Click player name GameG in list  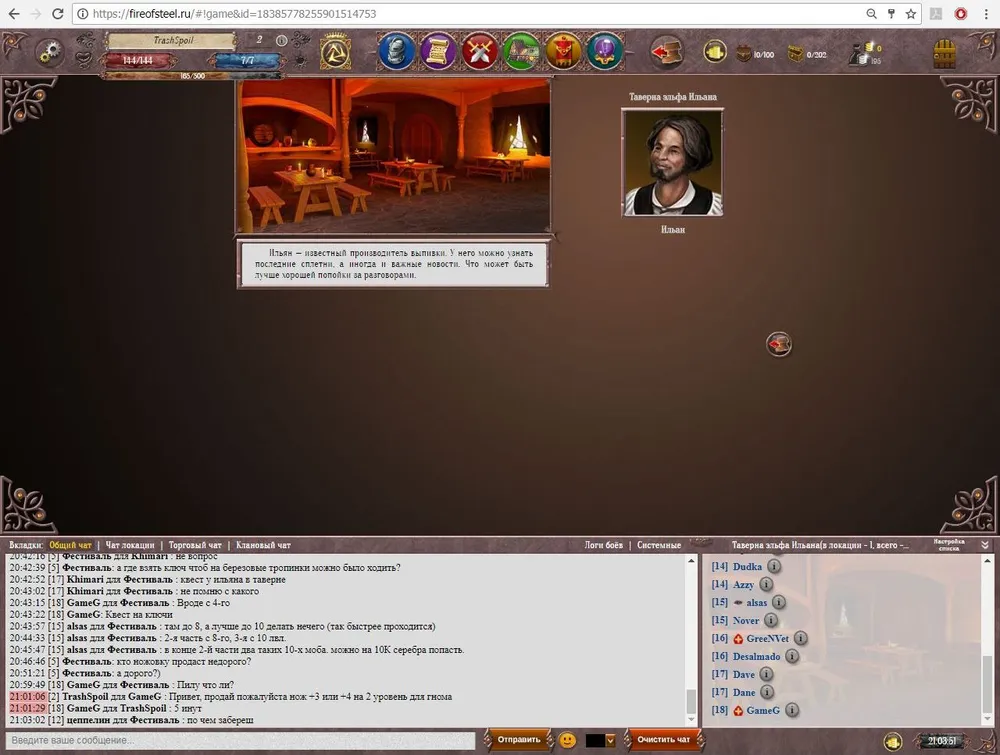pyautogui.click(x=763, y=710)
